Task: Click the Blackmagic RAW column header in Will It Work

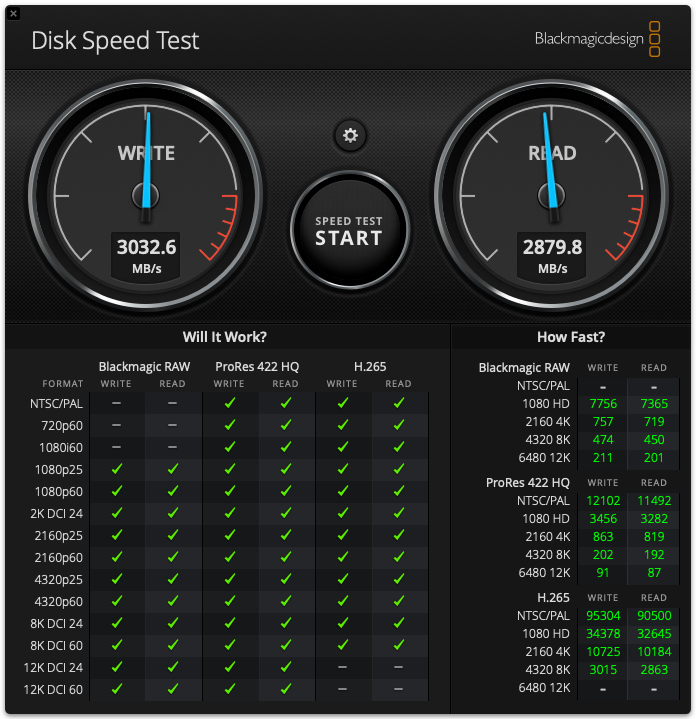Action: [144, 367]
